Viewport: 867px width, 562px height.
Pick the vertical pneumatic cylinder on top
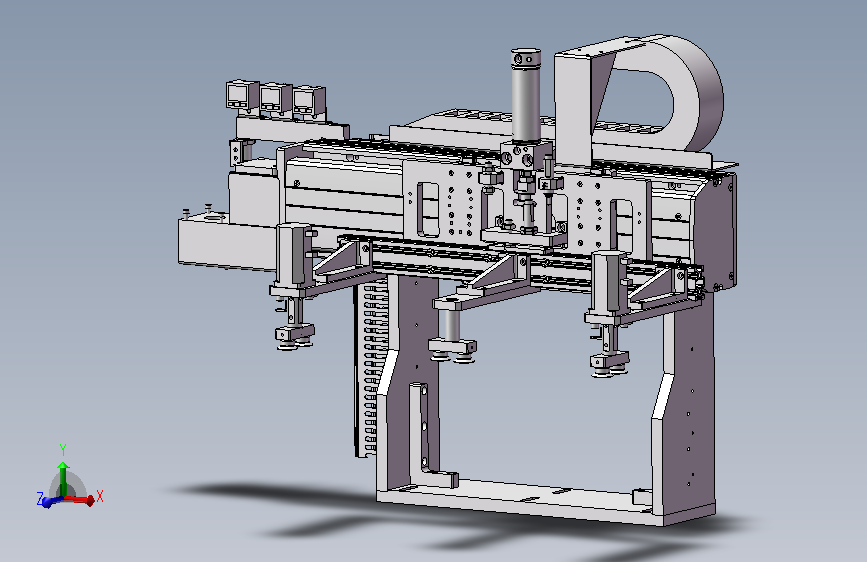[x=526, y=95]
